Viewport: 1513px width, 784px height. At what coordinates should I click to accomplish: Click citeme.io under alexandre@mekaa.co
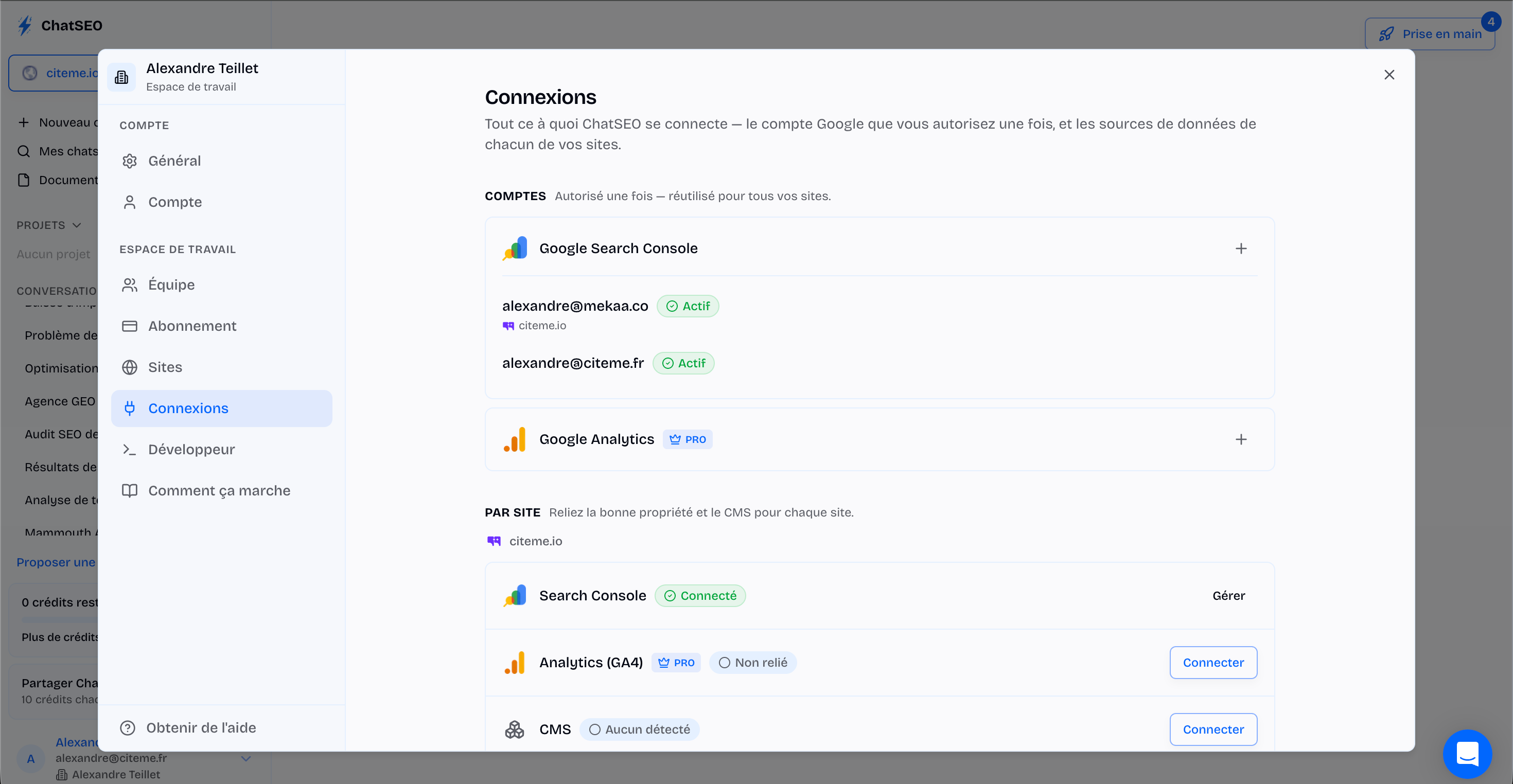(x=542, y=325)
